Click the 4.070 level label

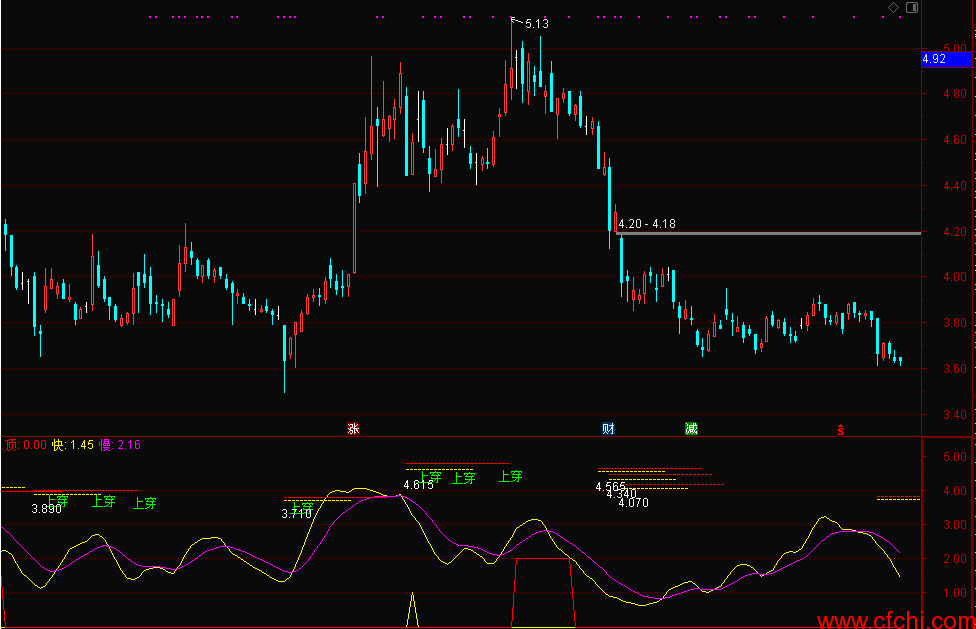click(x=634, y=503)
